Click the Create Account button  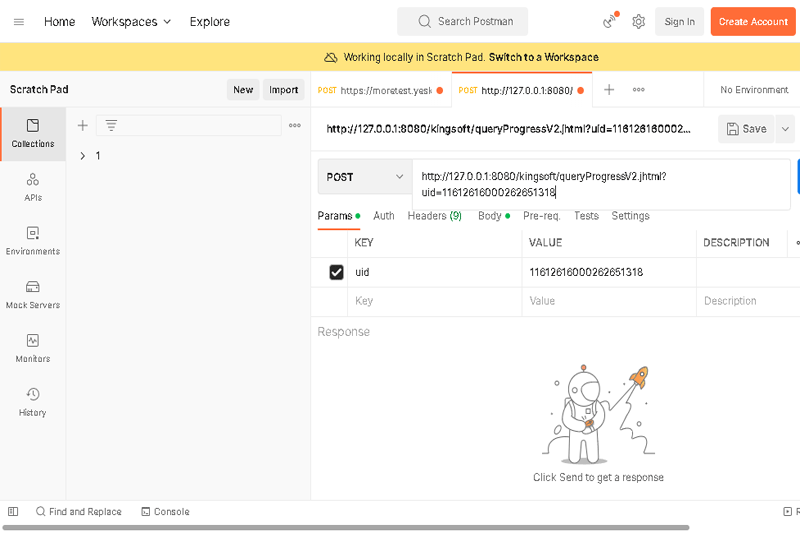click(x=753, y=21)
